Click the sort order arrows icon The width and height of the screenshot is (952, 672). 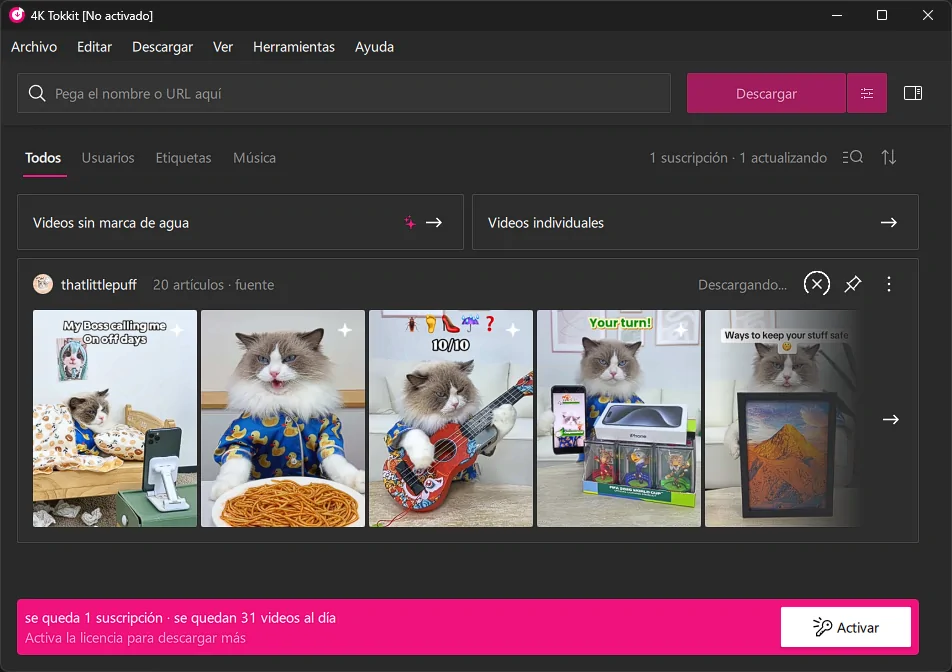coord(889,157)
